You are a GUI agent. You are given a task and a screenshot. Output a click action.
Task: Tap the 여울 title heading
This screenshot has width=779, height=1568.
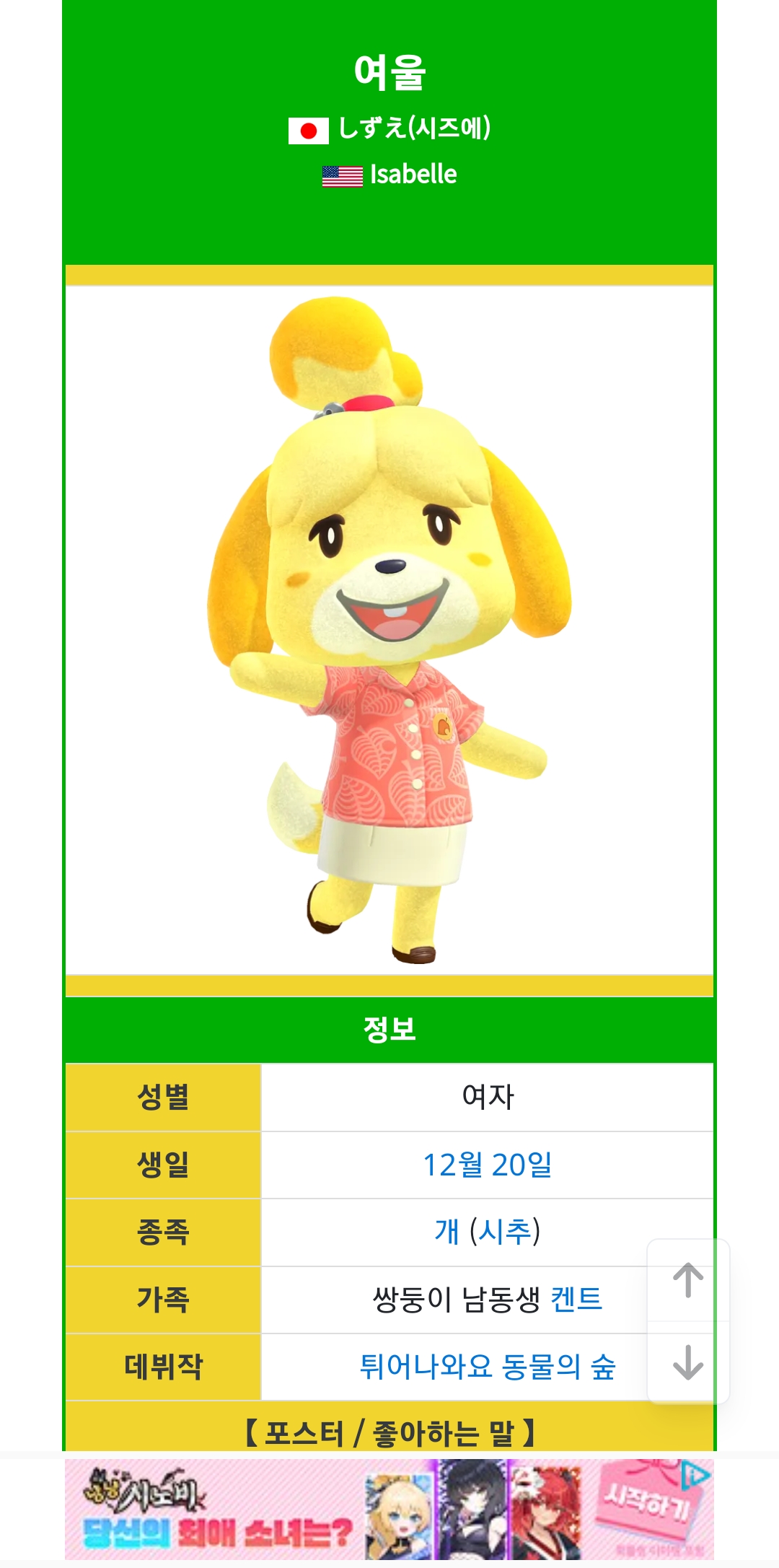(x=389, y=72)
